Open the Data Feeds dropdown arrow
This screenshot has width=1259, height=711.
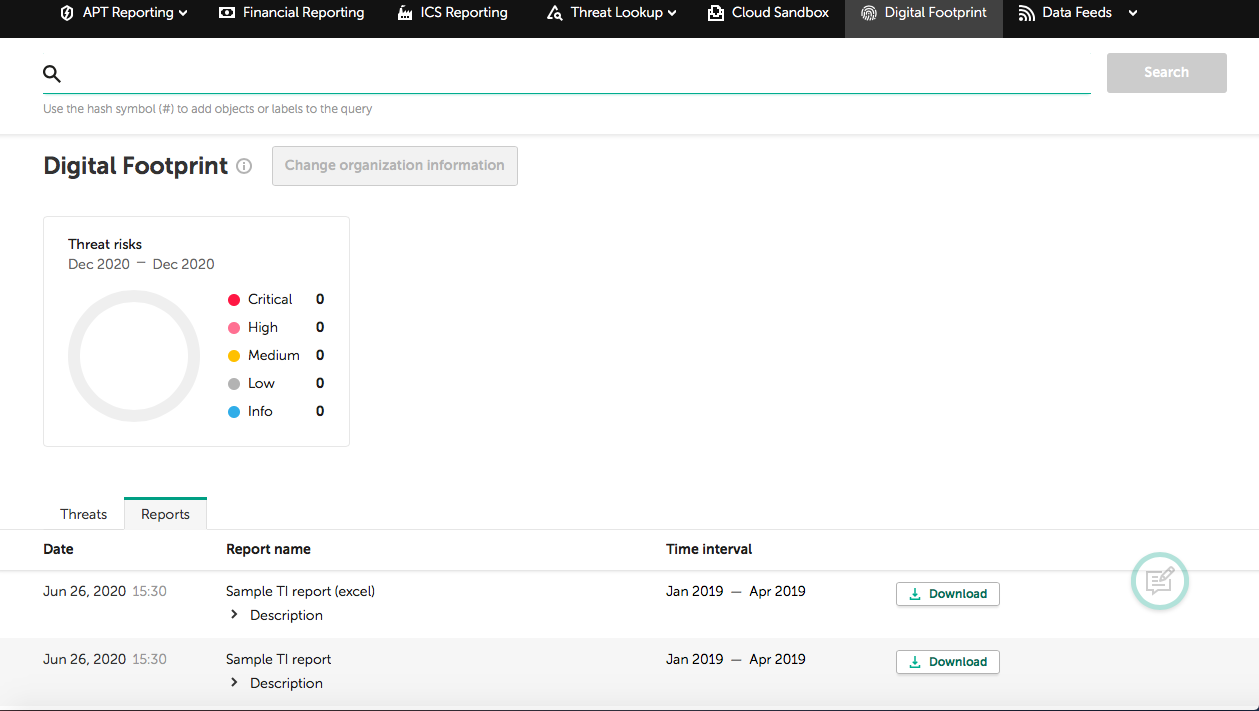1133,14
